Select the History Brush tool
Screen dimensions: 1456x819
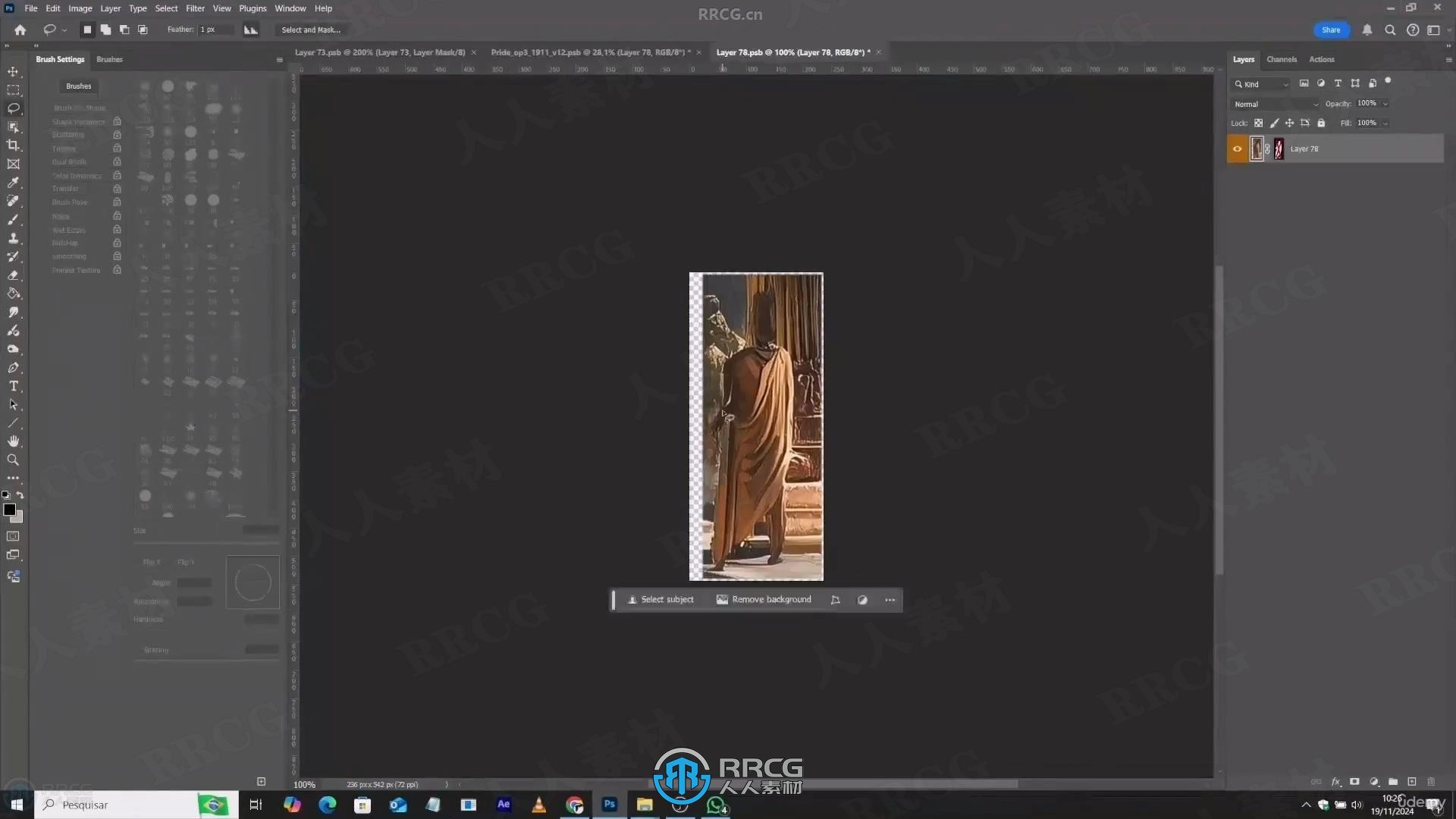click(13, 256)
